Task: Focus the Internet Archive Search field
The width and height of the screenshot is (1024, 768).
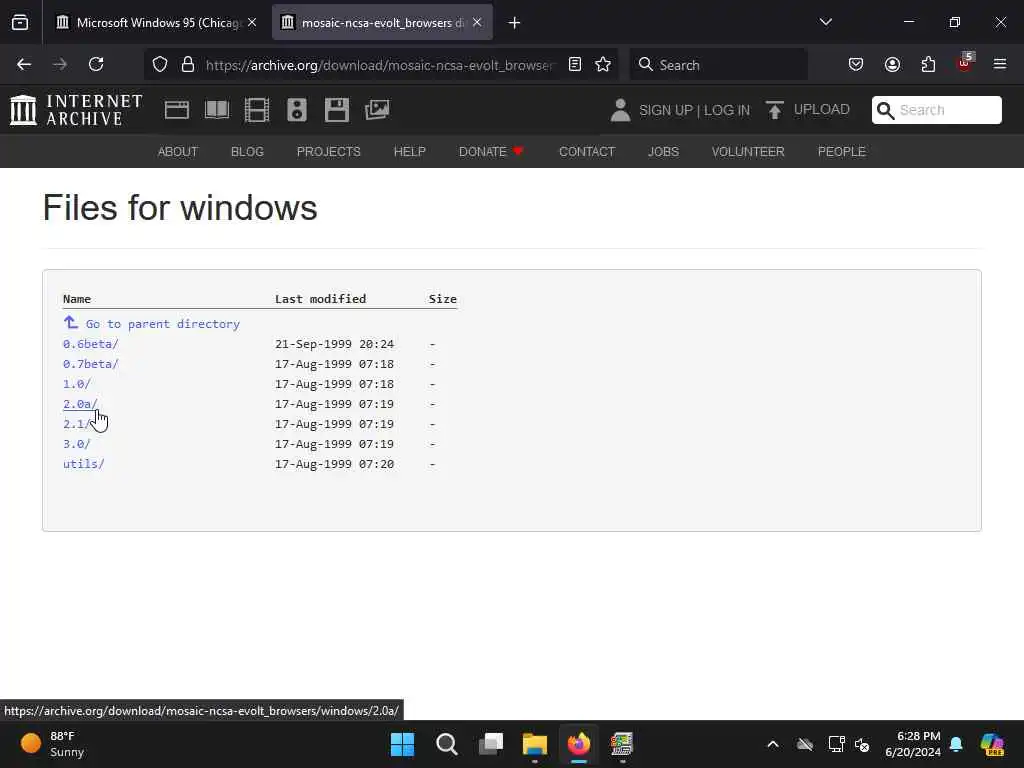Action: tap(936, 110)
